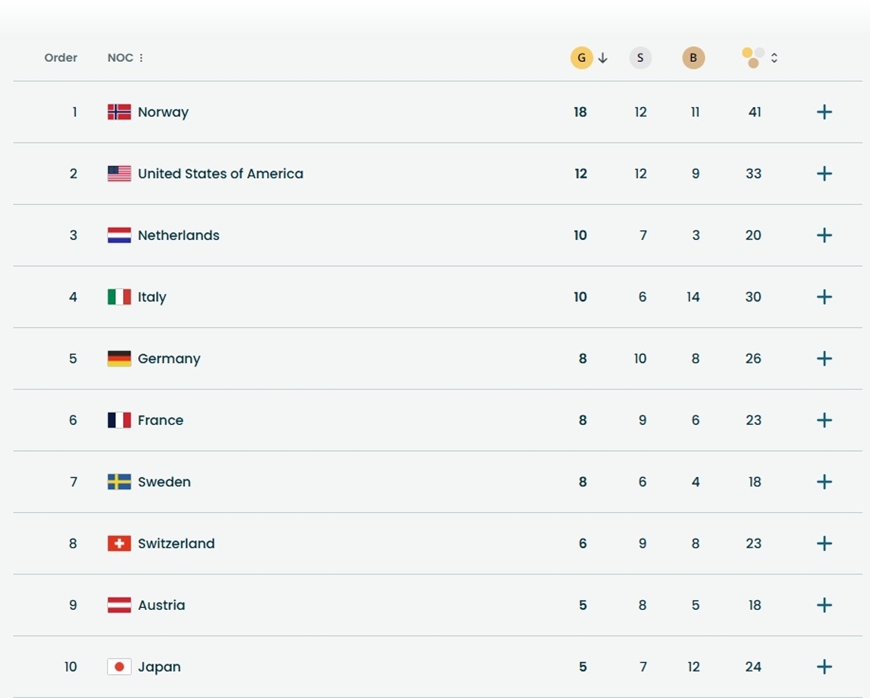Click the total medals cluster icon
The image size is (870, 698).
[753, 58]
